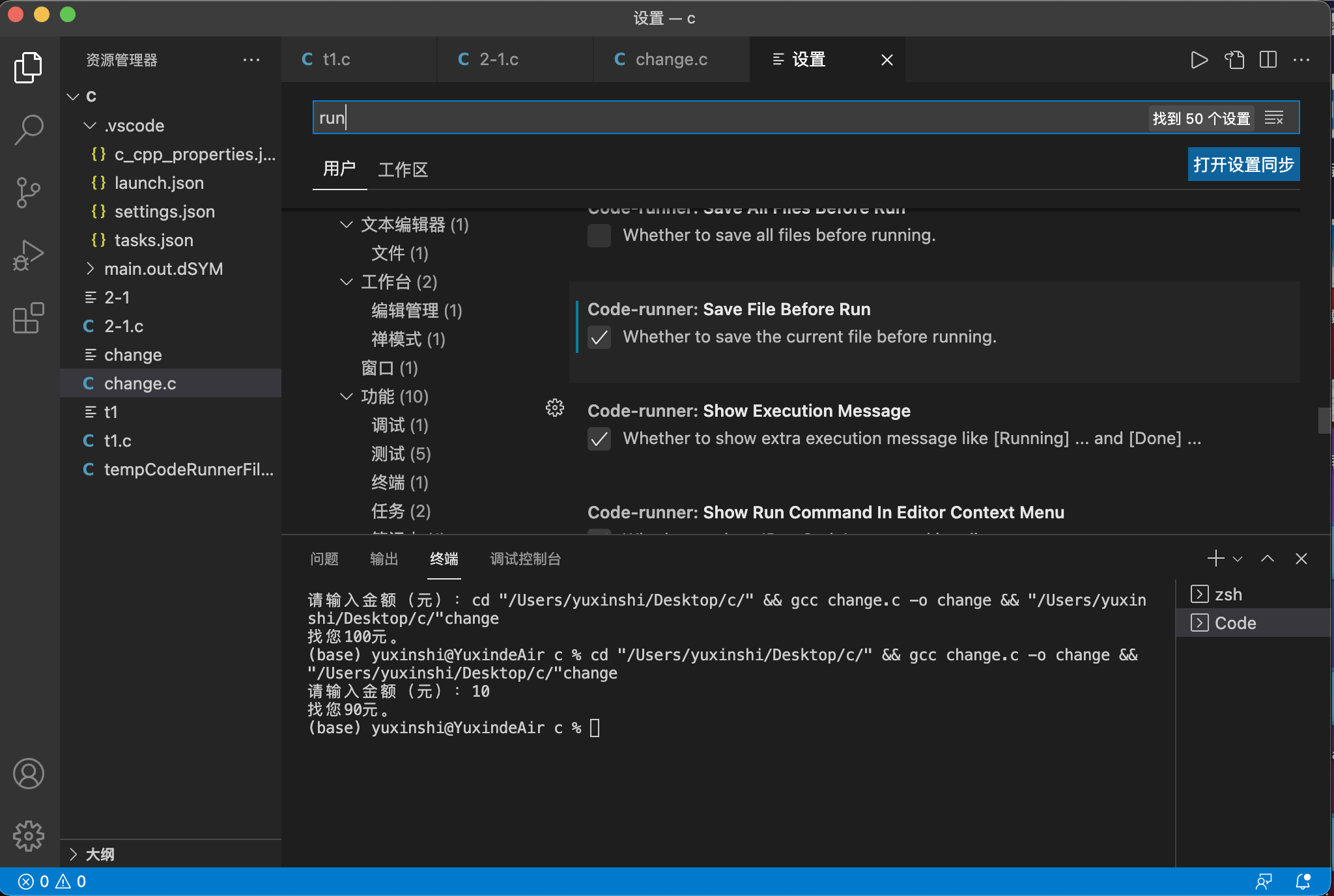Open the feedback icon in status bar
Screen dimensions: 1334x896
1264,882
